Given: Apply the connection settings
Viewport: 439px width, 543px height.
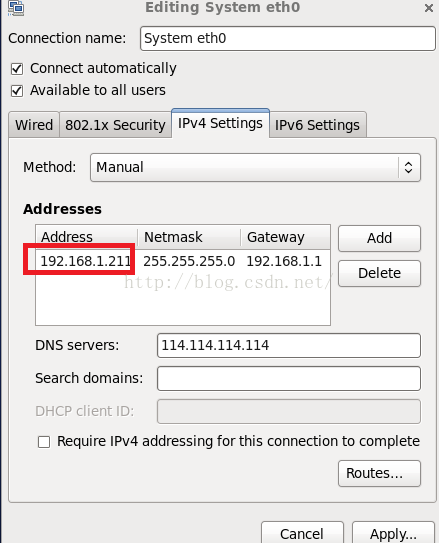Looking at the screenshot, I should [x=393, y=533].
